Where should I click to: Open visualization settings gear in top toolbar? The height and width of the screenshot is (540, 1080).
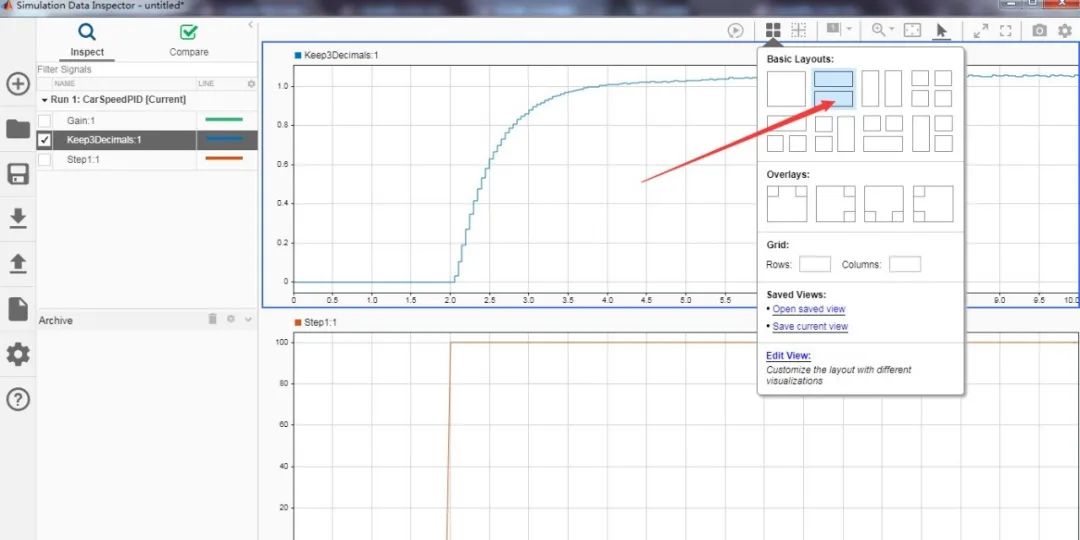click(1066, 30)
